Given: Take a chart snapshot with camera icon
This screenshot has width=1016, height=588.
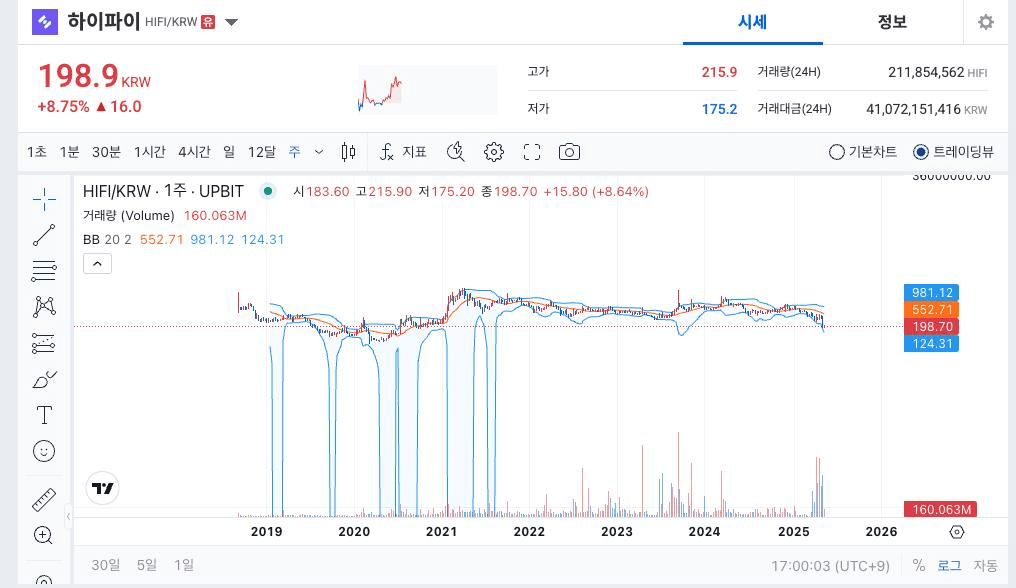Looking at the screenshot, I should [570, 152].
